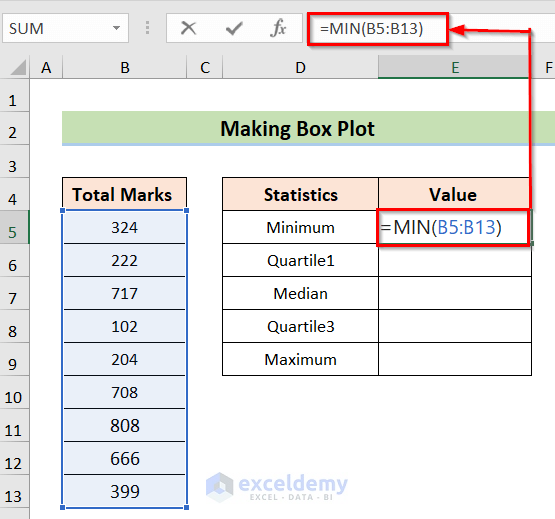Select column A header
The image size is (555, 519).
pyautogui.click(x=46, y=67)
